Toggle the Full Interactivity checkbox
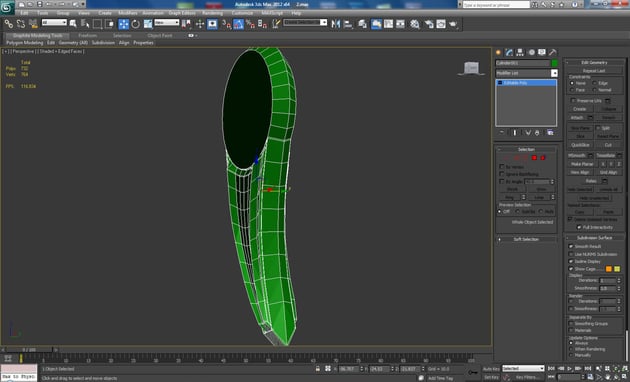The height and width of the screenshot is (382, 630). [x=579, y=227]
